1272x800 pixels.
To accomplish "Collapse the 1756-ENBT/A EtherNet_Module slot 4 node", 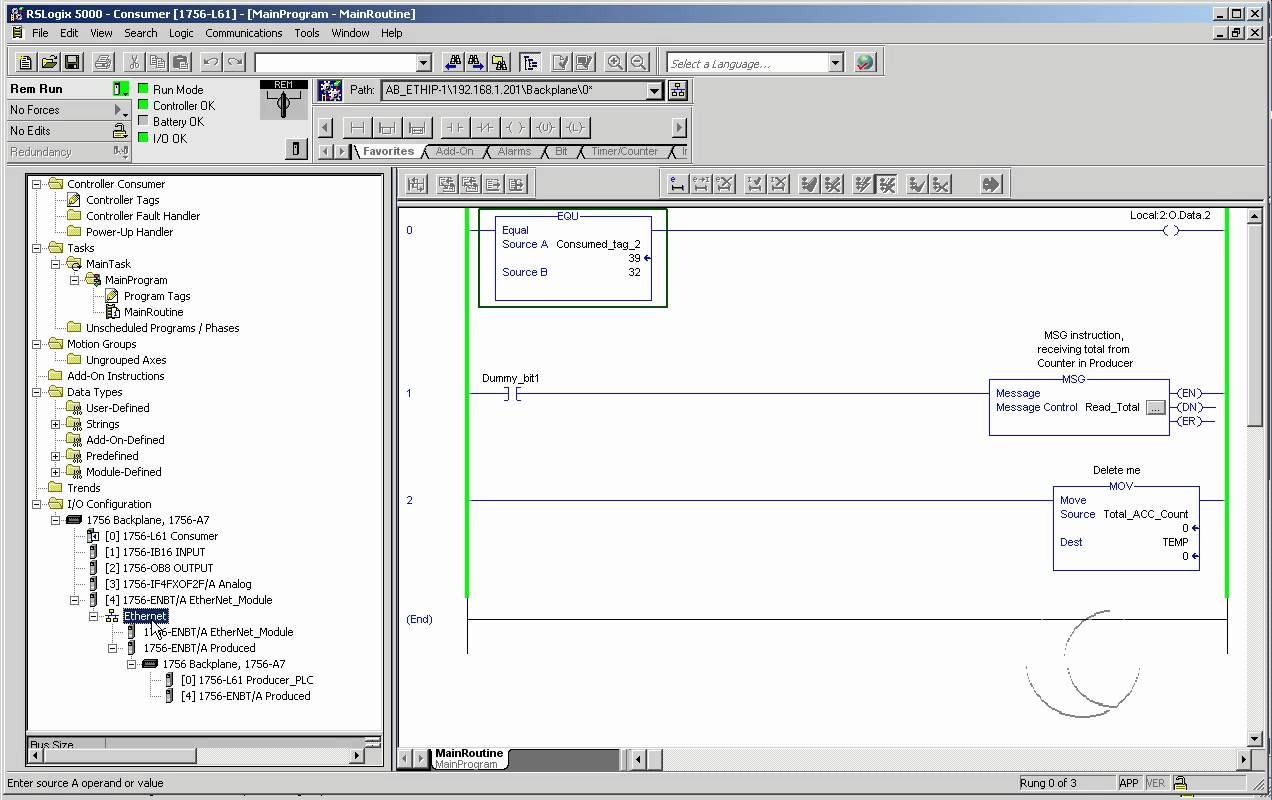I will coord(75,600).
